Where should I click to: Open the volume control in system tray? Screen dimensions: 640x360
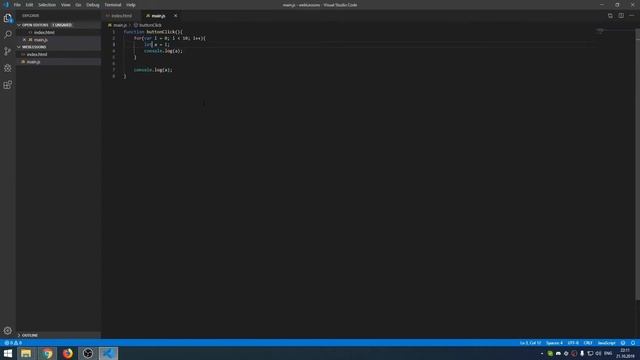598,353
